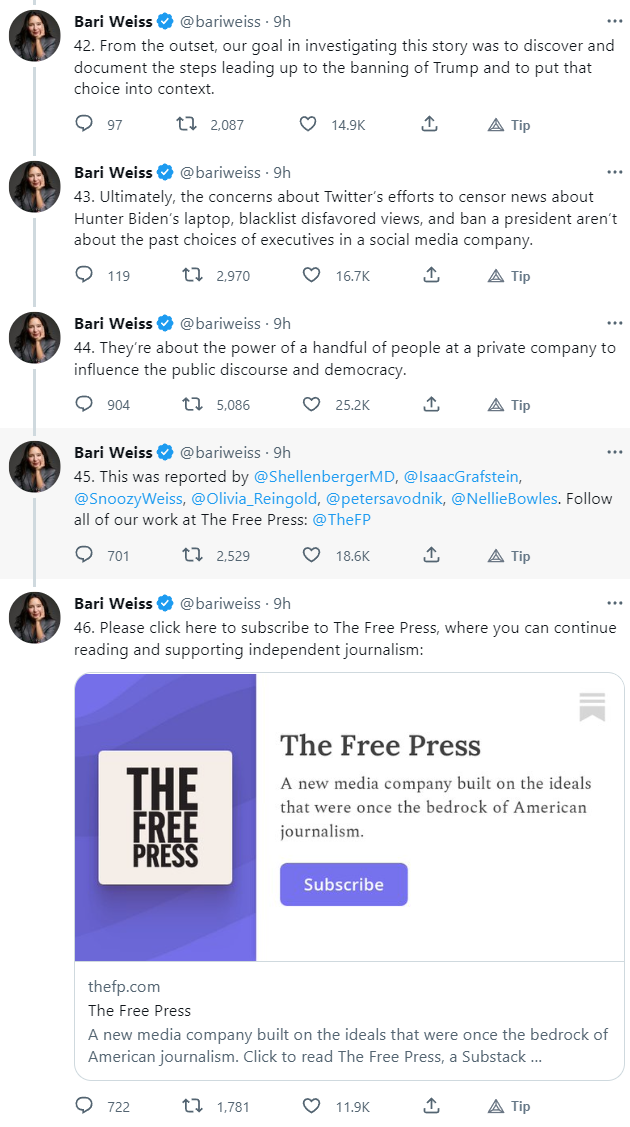Reply to tweet 42 about banning of Trump

pos(85,125)
